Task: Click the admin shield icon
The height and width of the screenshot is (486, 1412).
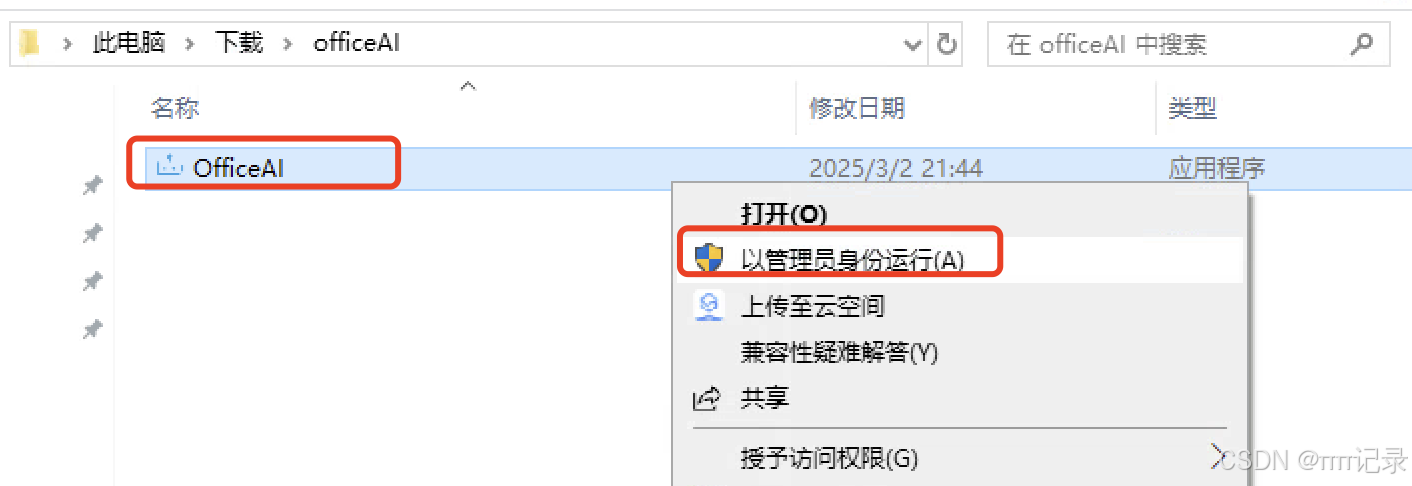Action: (708, 258)
